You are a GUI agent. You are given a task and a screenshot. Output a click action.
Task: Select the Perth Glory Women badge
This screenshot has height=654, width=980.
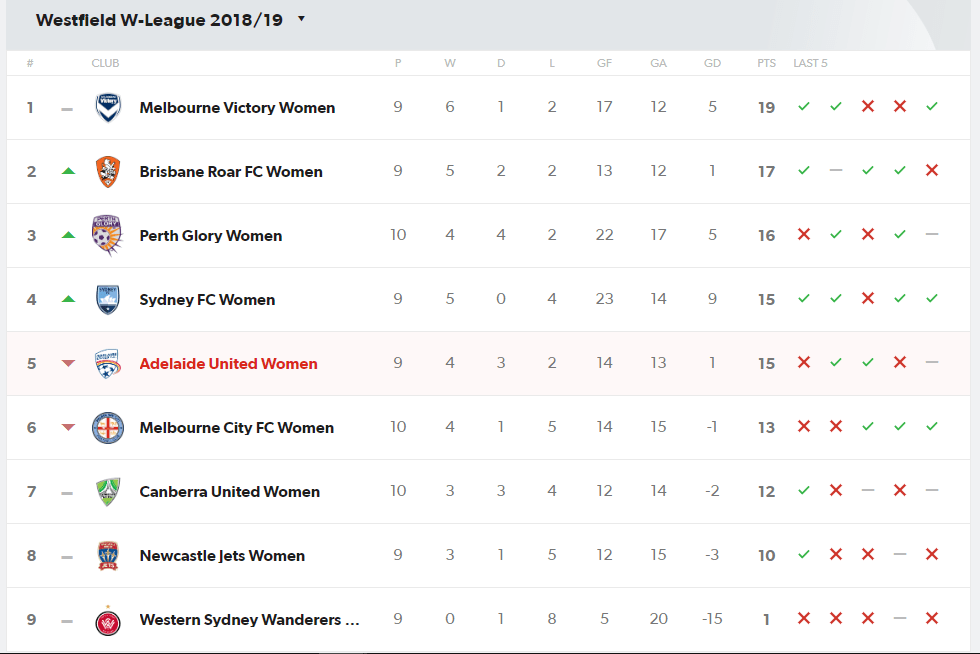[x=108, y=235]
